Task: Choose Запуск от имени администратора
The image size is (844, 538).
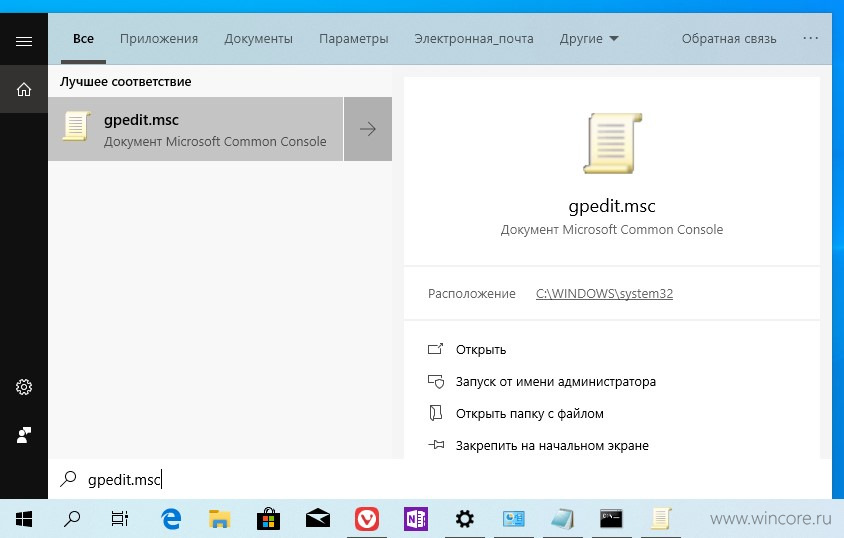Action: 555,382
